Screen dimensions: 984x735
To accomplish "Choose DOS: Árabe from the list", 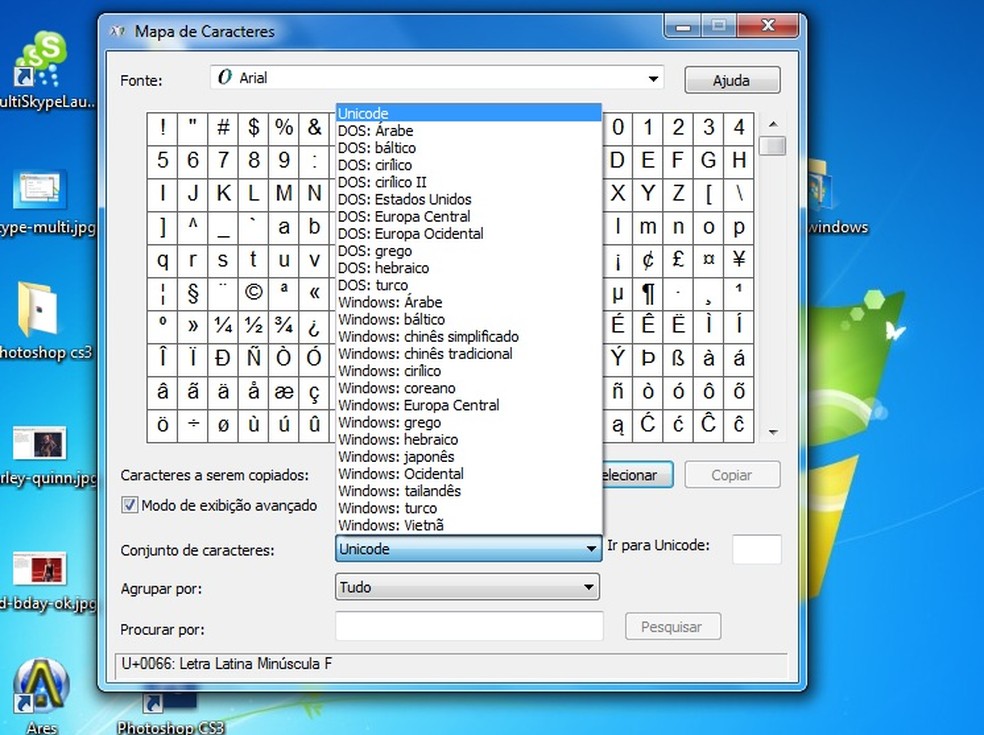I will tap(469, 131).
